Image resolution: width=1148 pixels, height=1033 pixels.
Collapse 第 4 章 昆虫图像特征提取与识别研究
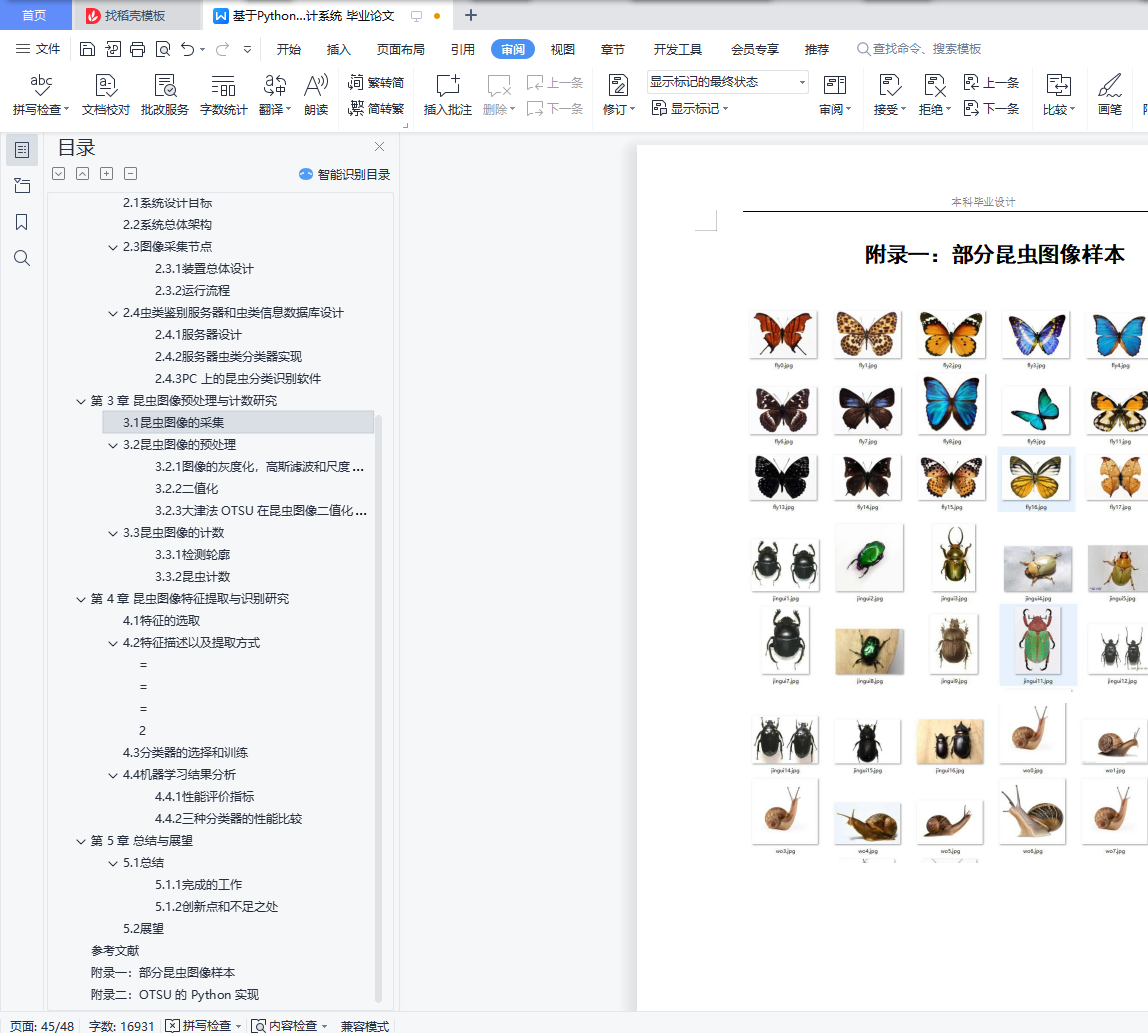81,599
